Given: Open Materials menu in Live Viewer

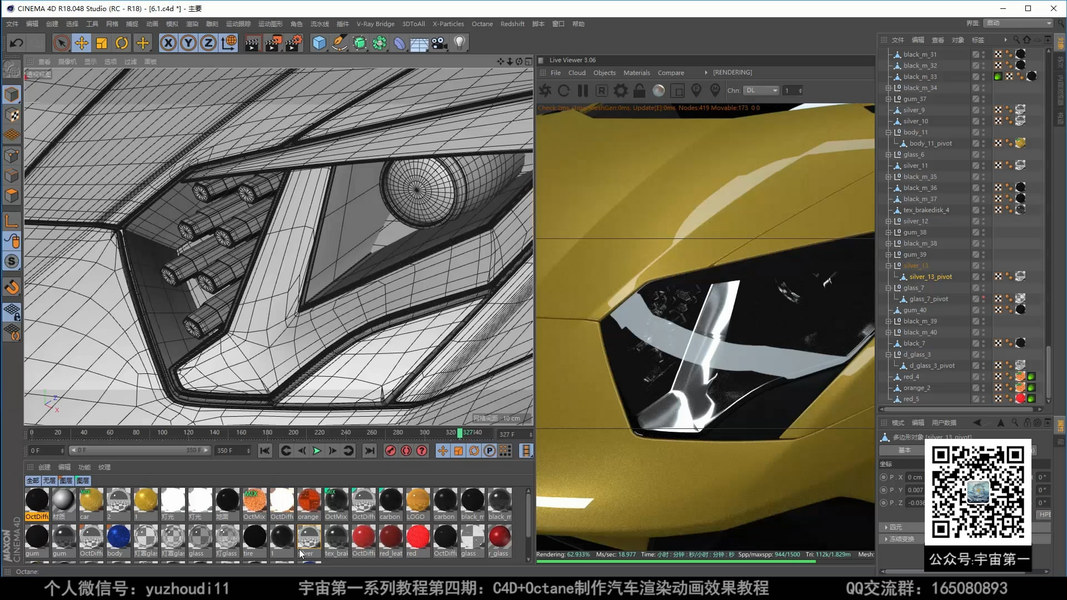Looking at the screenshot, I should click(x=636, y=73).
